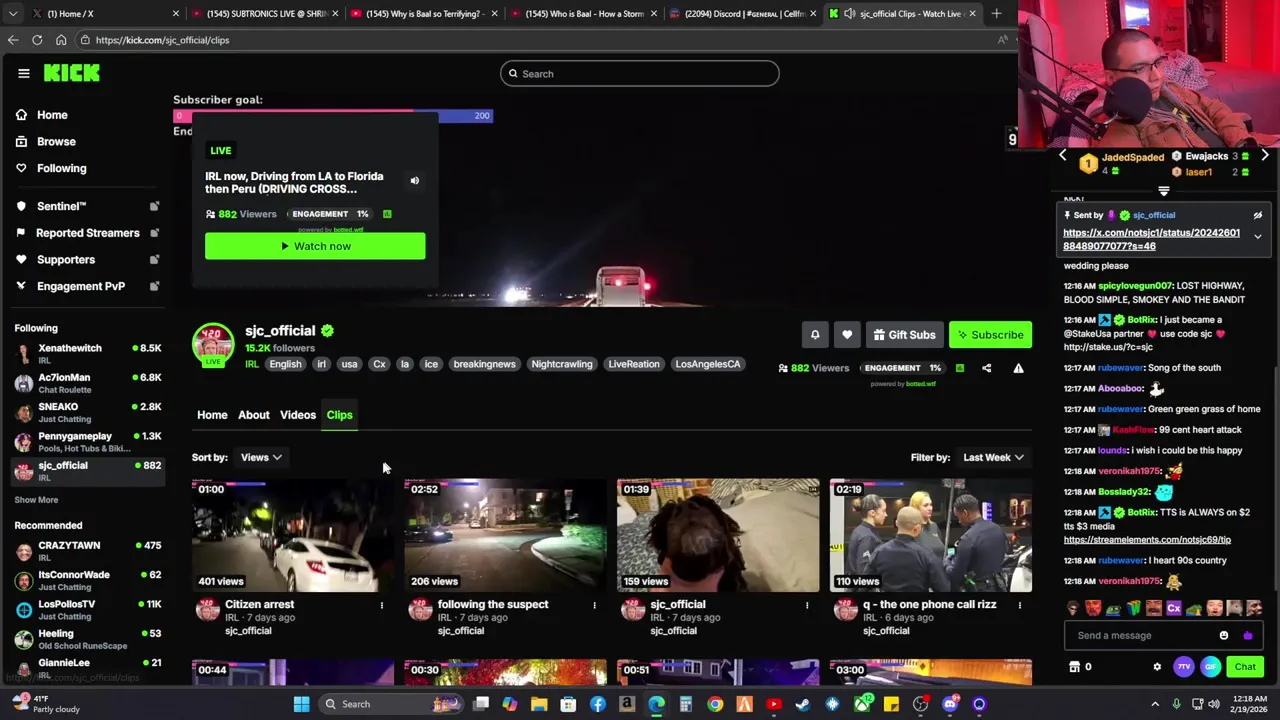This screenshot has width=1280, height=720.
Task: Click the Kick search field
Action: point(640,73)
